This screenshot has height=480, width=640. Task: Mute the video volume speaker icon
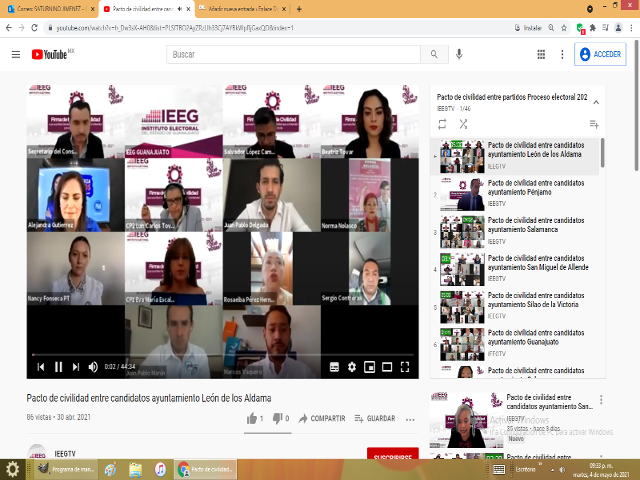click(93, 367)
